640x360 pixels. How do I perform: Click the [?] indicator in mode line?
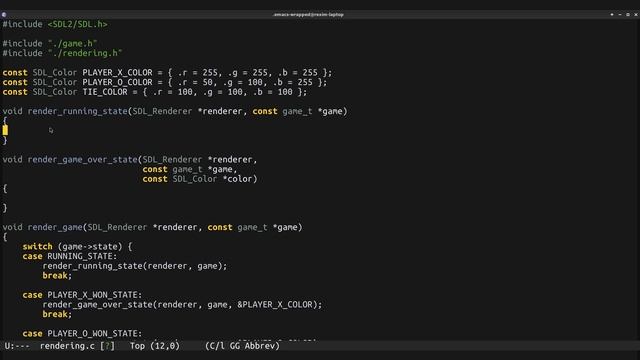[107, 346]
